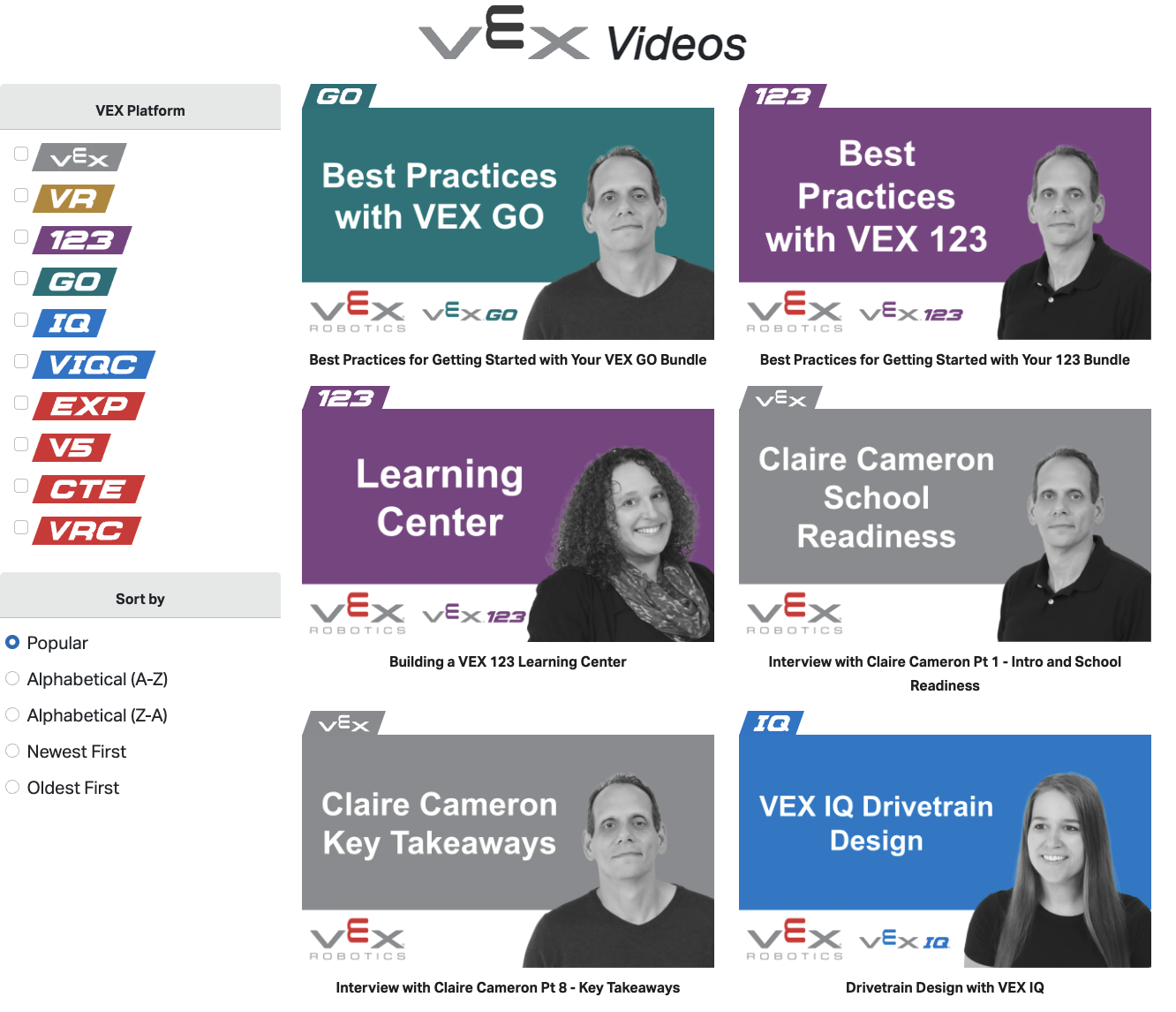This screenshot has height=1012, width=1176.
Task: Click the red EXP platform badge
Action: pyautogui.click(x=88, y=406)
